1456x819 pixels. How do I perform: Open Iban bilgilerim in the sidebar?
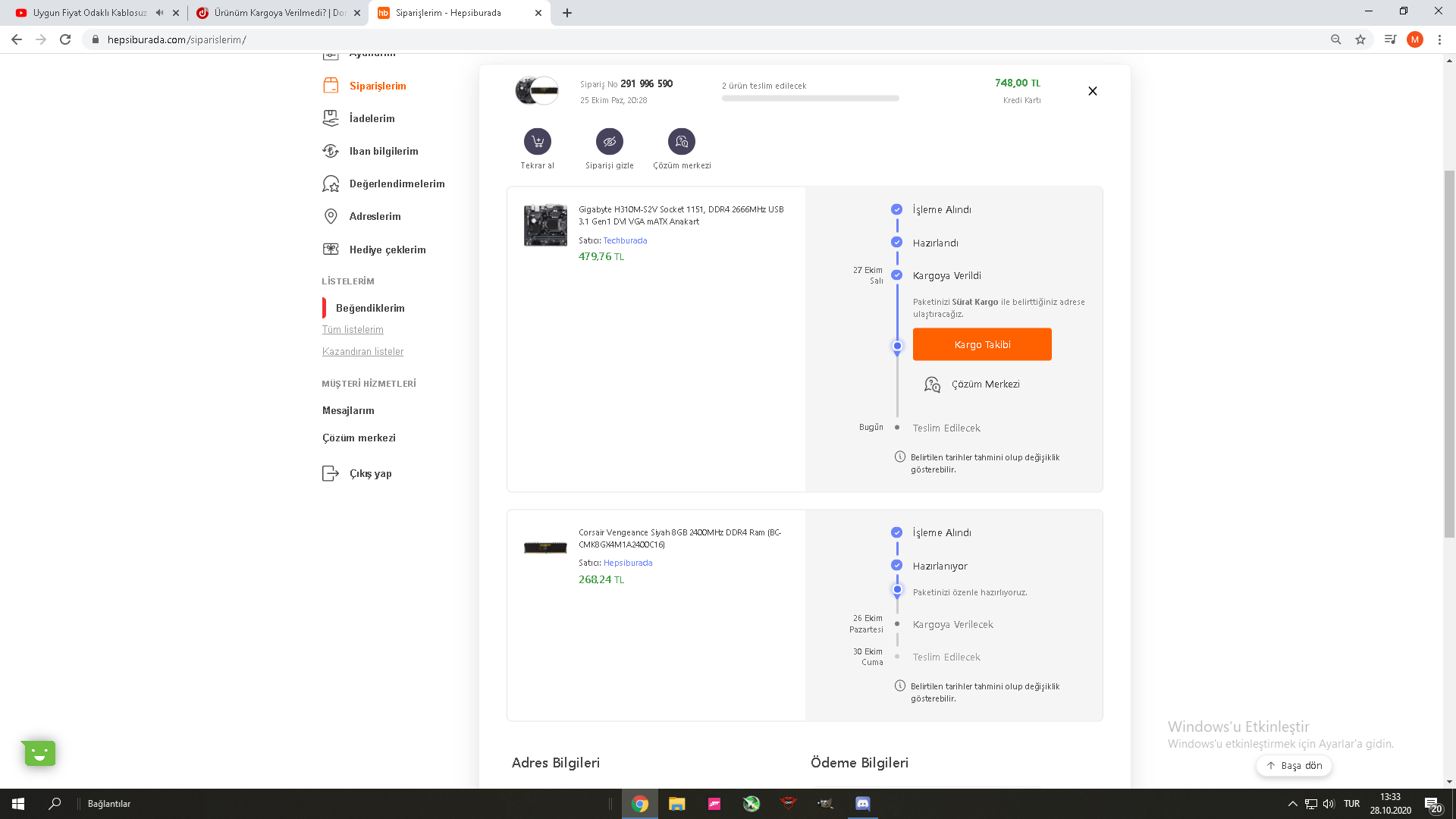[383, 151]
